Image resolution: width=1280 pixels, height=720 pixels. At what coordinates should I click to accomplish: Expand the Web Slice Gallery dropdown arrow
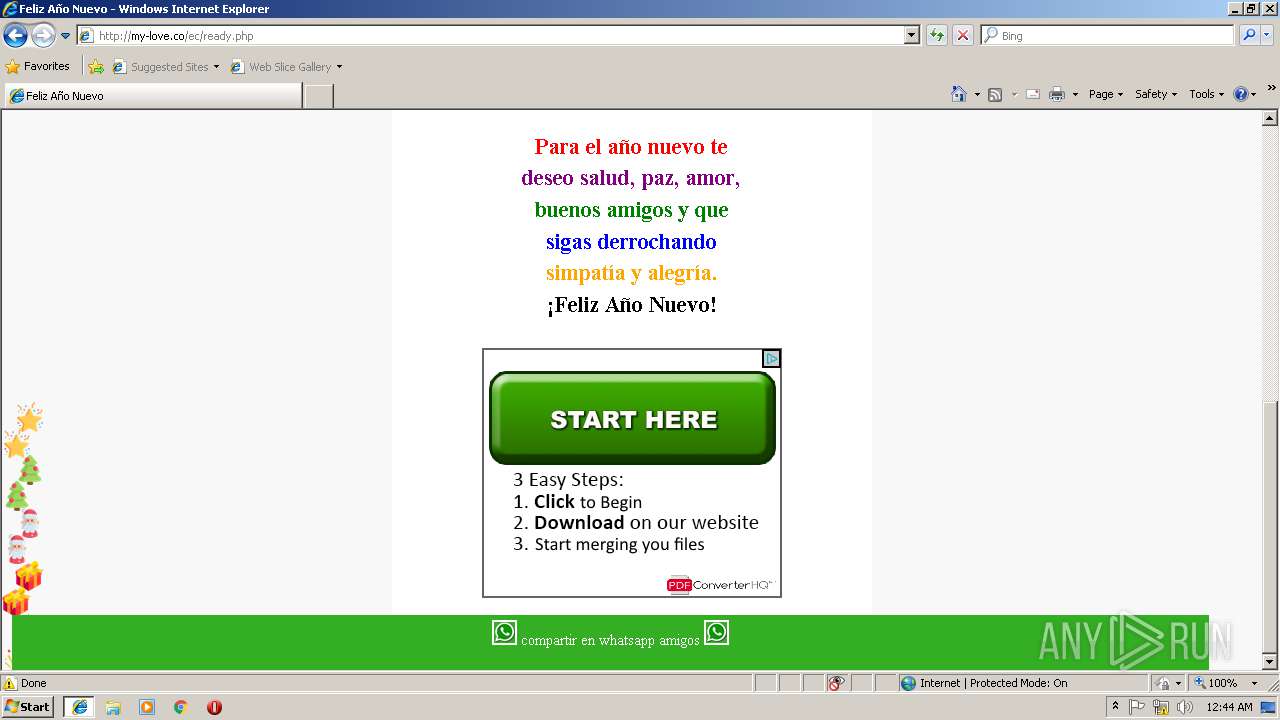pyautogui.click(x=339, y=67)
